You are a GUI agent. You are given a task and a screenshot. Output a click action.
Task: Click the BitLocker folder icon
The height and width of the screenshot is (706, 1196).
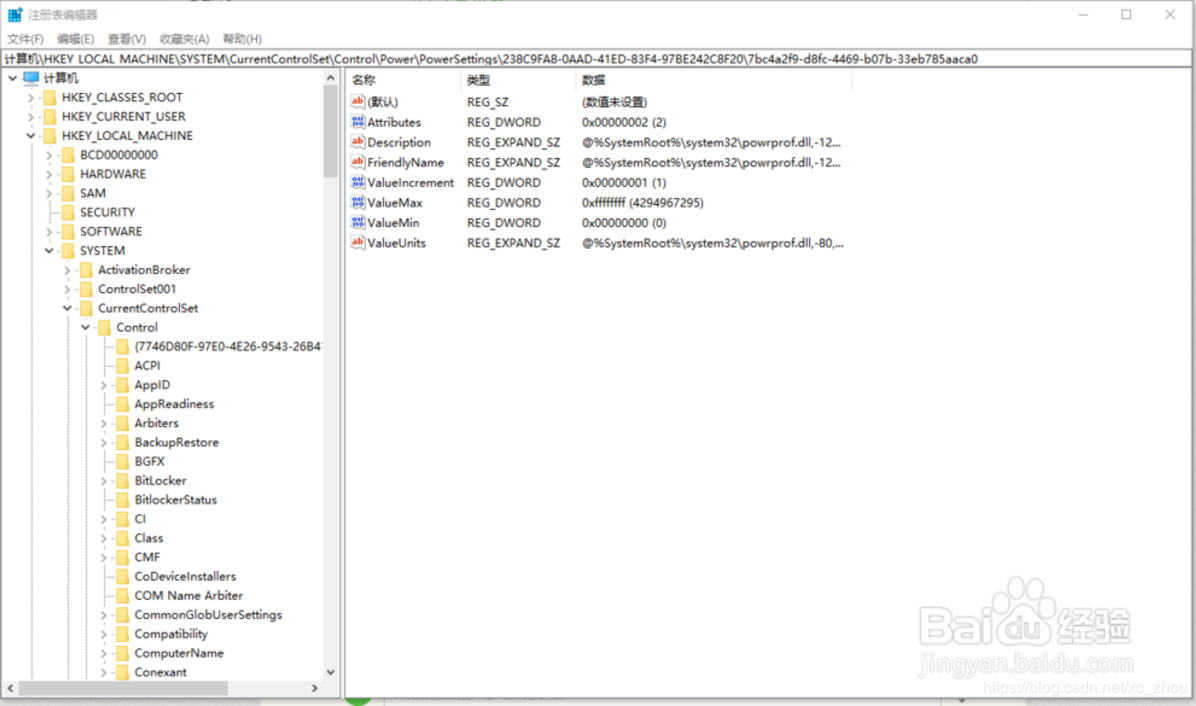122,481
